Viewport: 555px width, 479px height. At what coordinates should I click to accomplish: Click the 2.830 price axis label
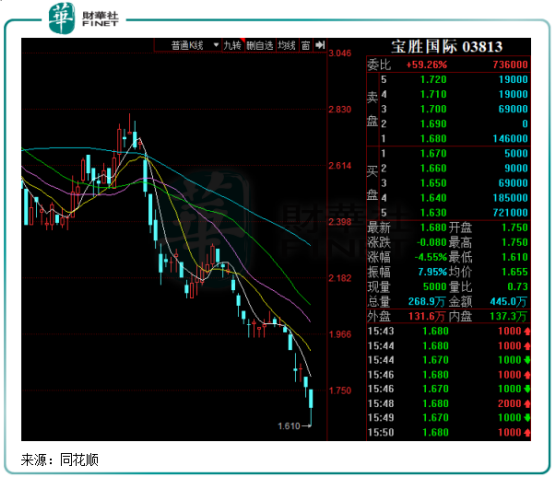pyautogui.click(x=340, y=110)
